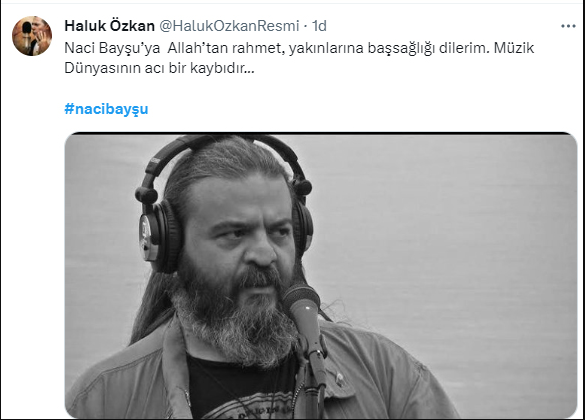585x420 pixels.
Task: Click the word 'Müzik' in the tweet
Action: tap(514, 48)
